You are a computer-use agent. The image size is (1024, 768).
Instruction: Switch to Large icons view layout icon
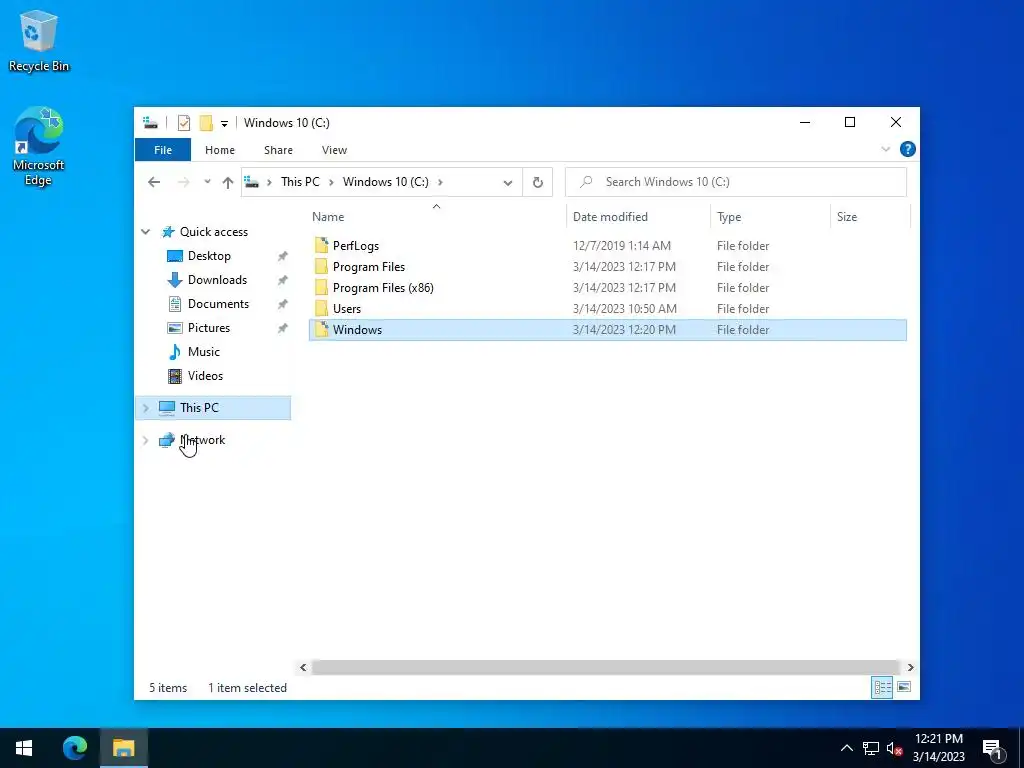(x=904, y=687)
